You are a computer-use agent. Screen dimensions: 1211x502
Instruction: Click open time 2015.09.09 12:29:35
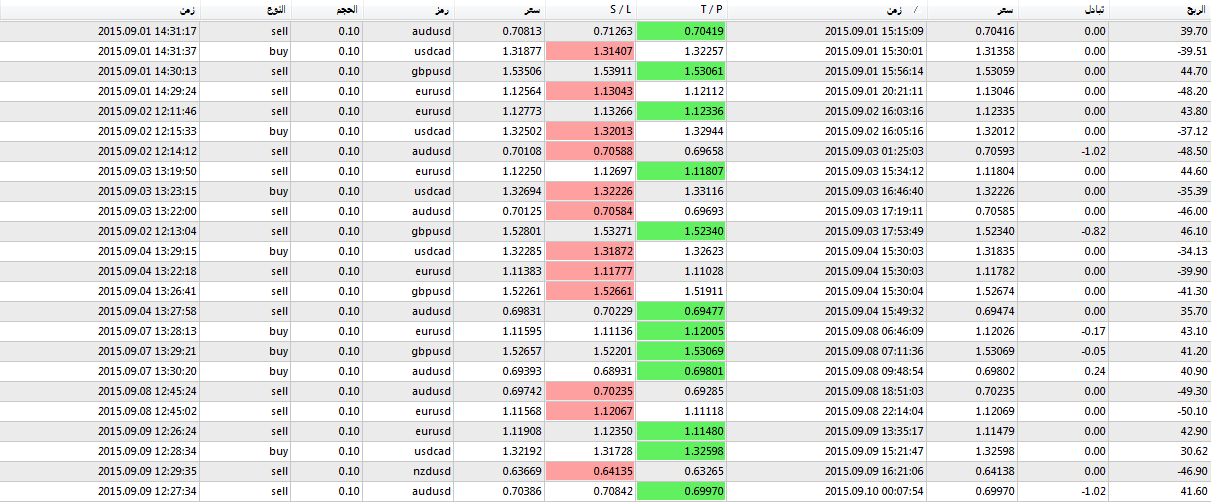[x=147, y=471]
